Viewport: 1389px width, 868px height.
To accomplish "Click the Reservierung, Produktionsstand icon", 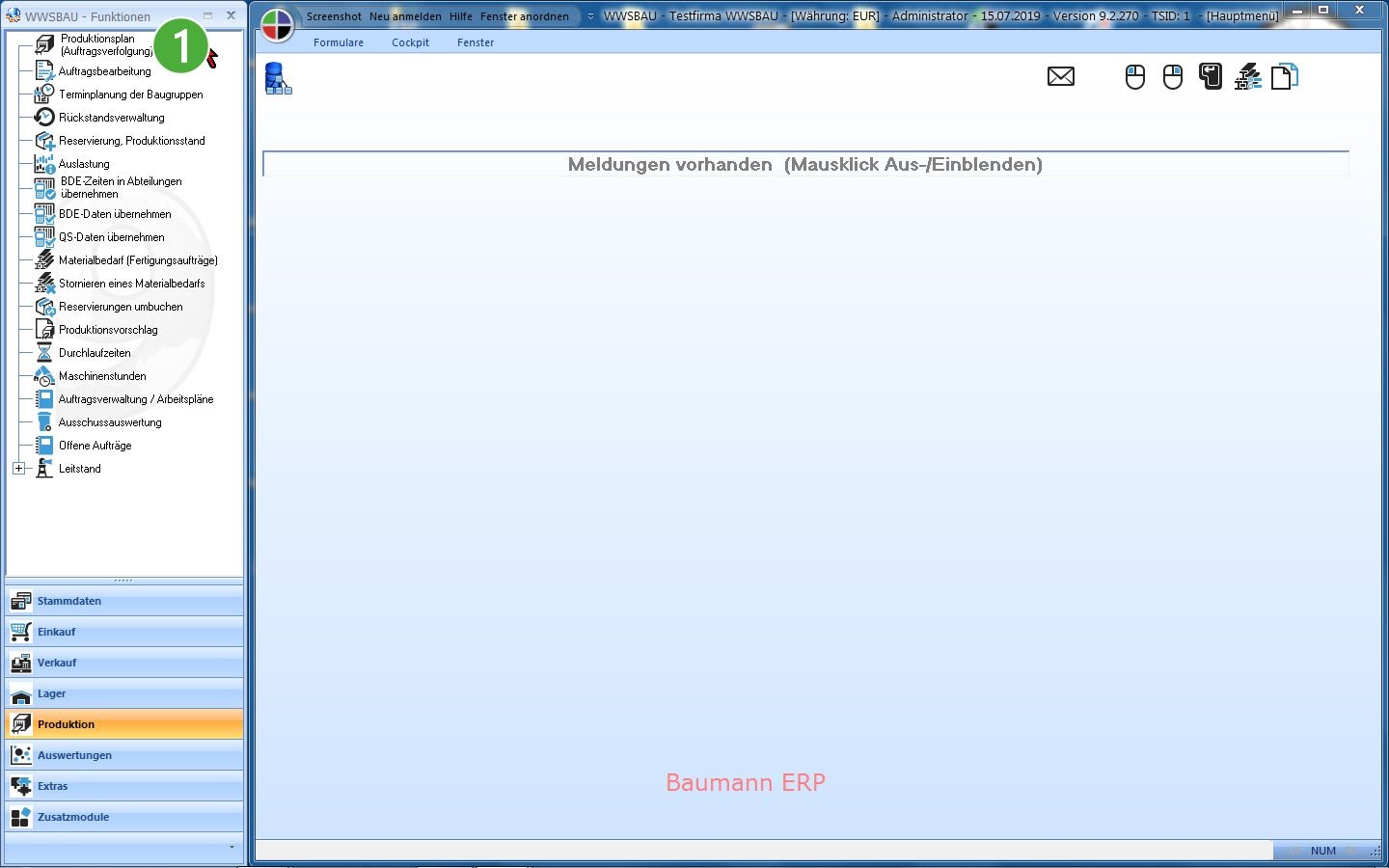I will click(x=44, y=140).
